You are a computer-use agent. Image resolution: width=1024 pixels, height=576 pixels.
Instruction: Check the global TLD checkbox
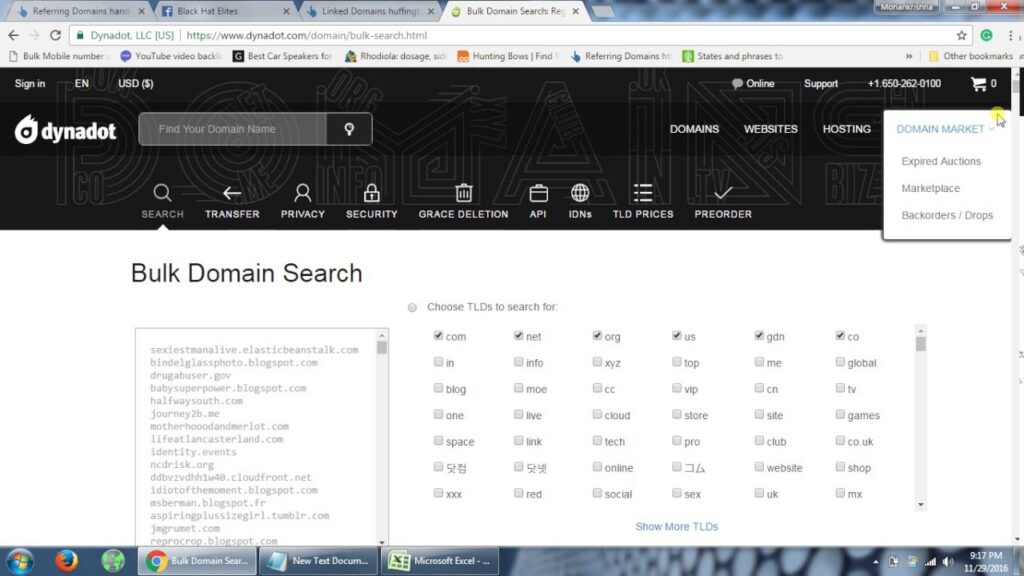tap(840, 362)
